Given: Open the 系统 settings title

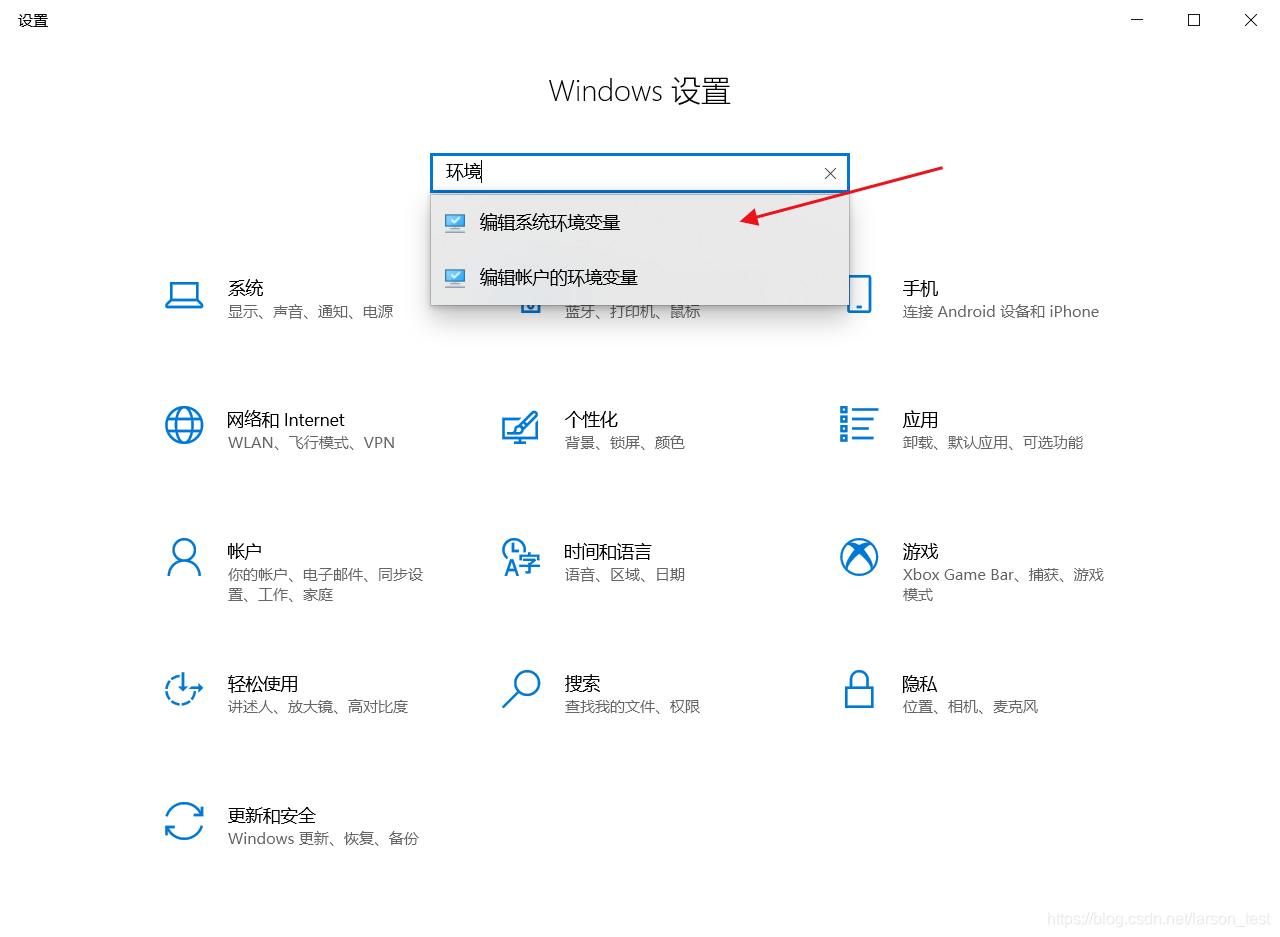Looking at the screenshot, I should pos(245,288).
